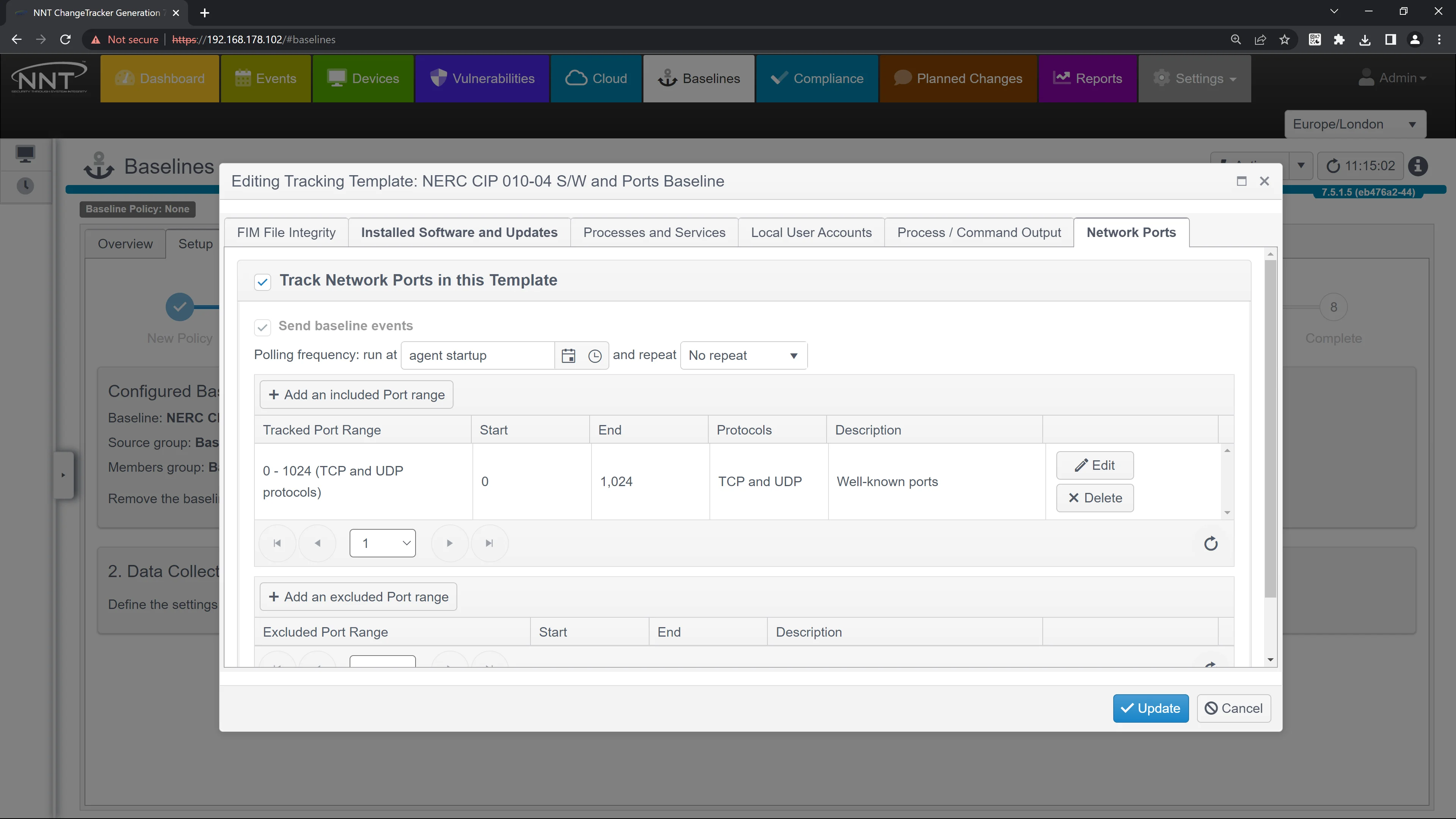Open the monitor icon in left sidebar

click(x=25, y=154)
